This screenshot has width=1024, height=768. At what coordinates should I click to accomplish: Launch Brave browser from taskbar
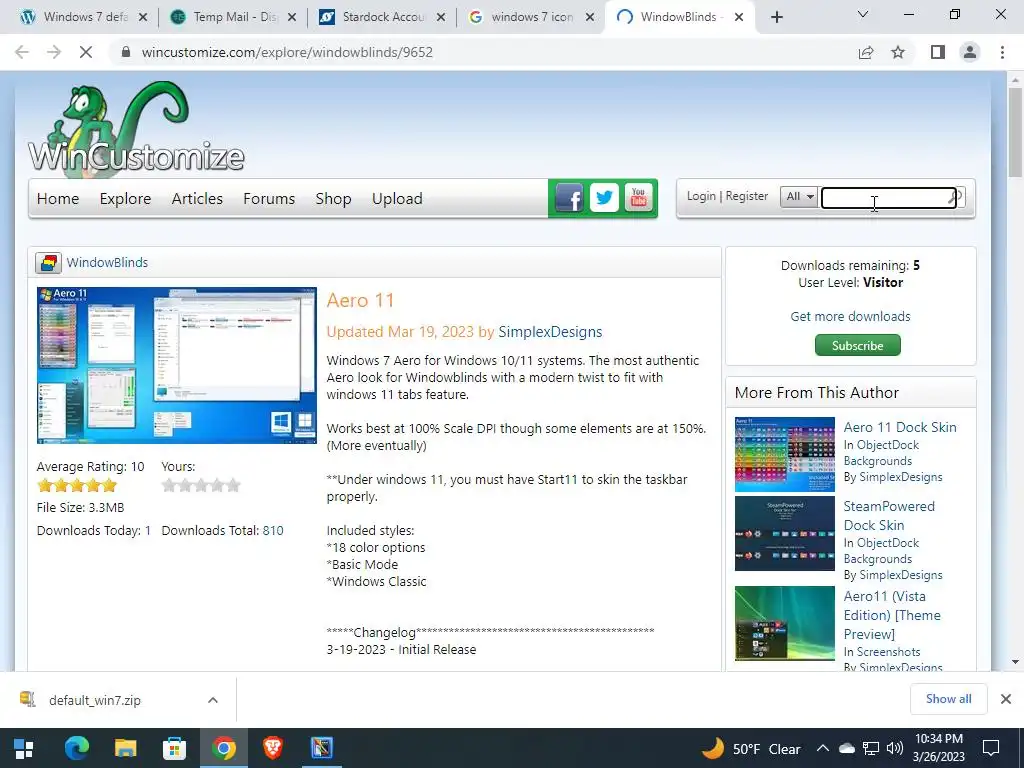click(x=272, y=748)
